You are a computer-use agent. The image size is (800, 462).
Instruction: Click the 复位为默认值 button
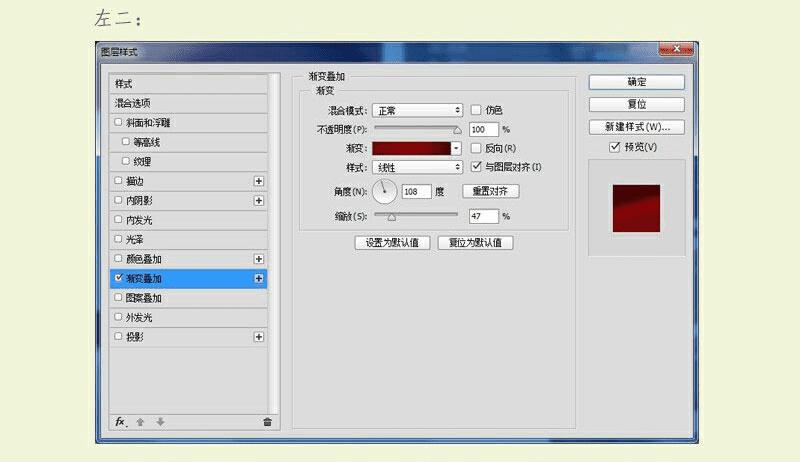(476, 243)
